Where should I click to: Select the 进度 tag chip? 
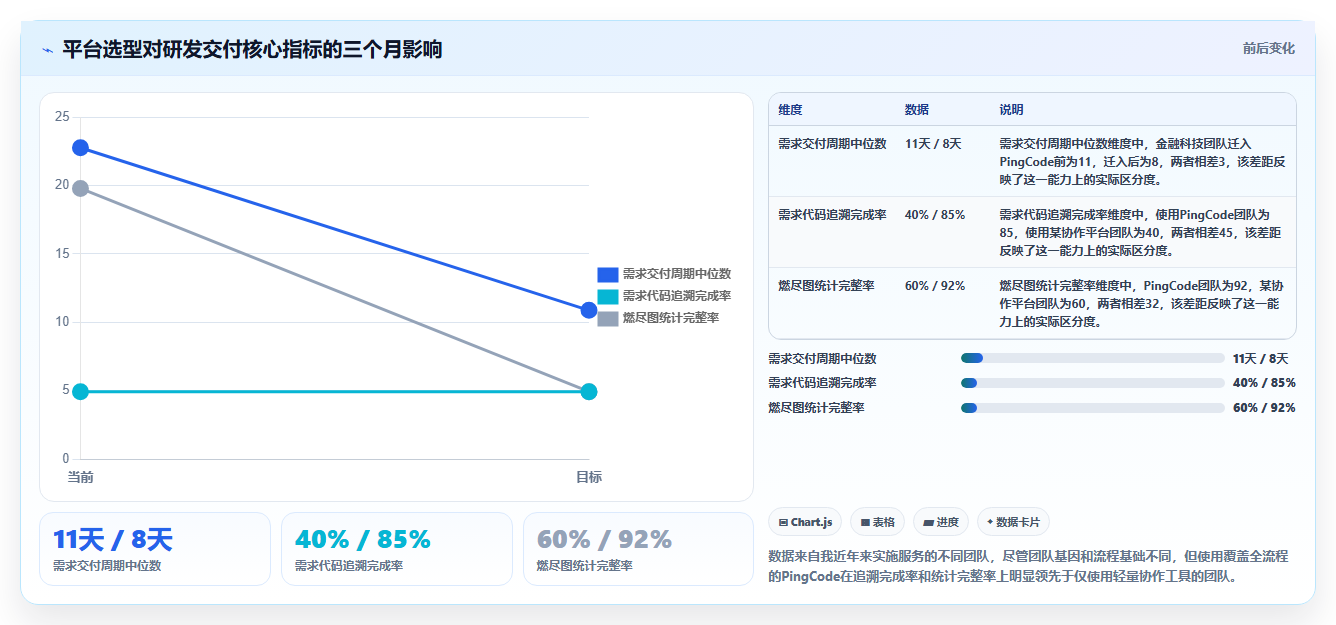tap(941, 522)
